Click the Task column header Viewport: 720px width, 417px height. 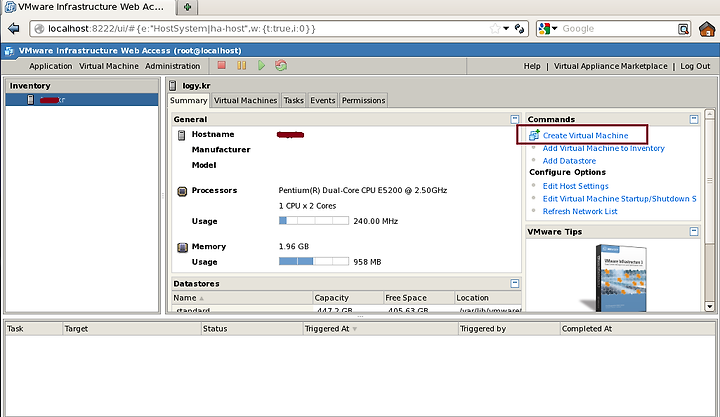(x=34, y=328)
